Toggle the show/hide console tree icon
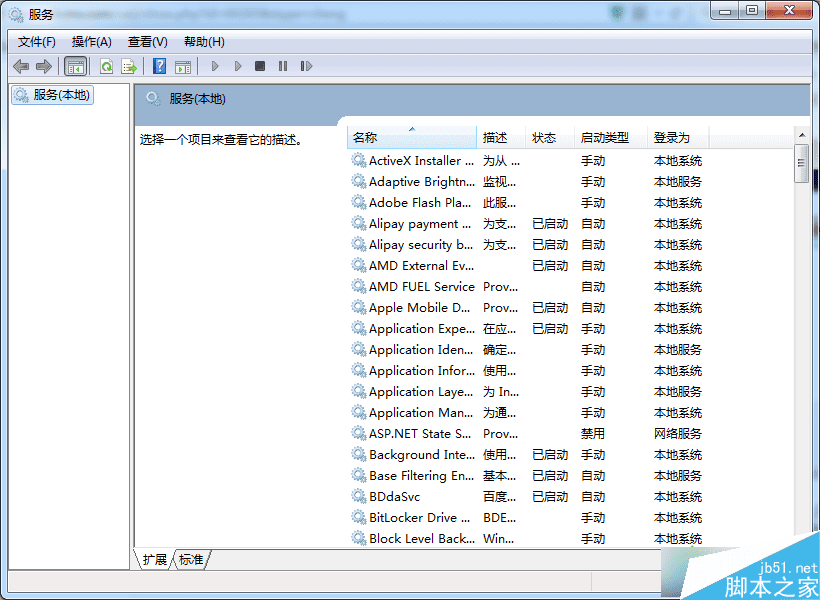This screenshot has height=600, width=820. click(75, 66)
